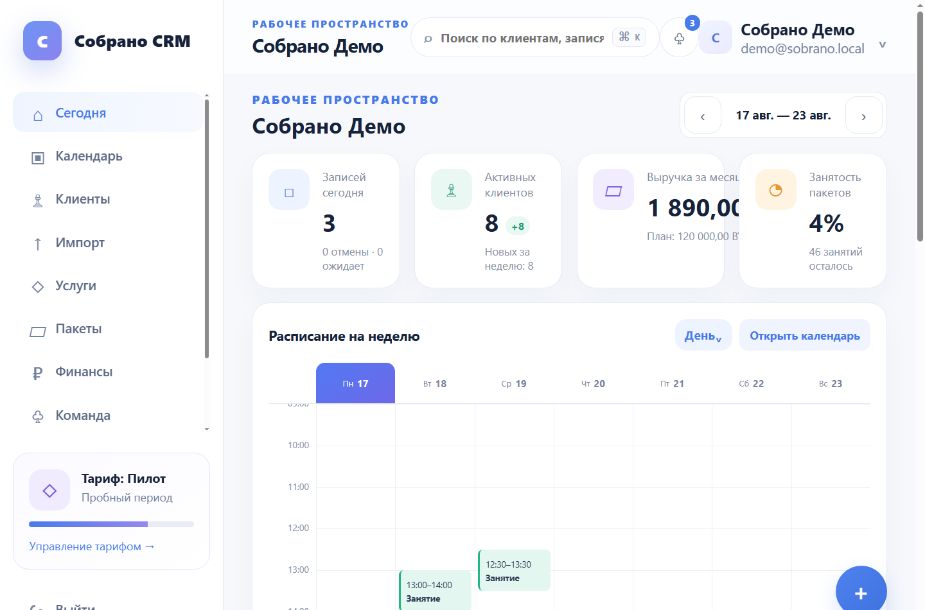The width and height of the screenshot is (925, 610).
Task: Select the Вт 18 day tab
Action: tap(435, 383)
